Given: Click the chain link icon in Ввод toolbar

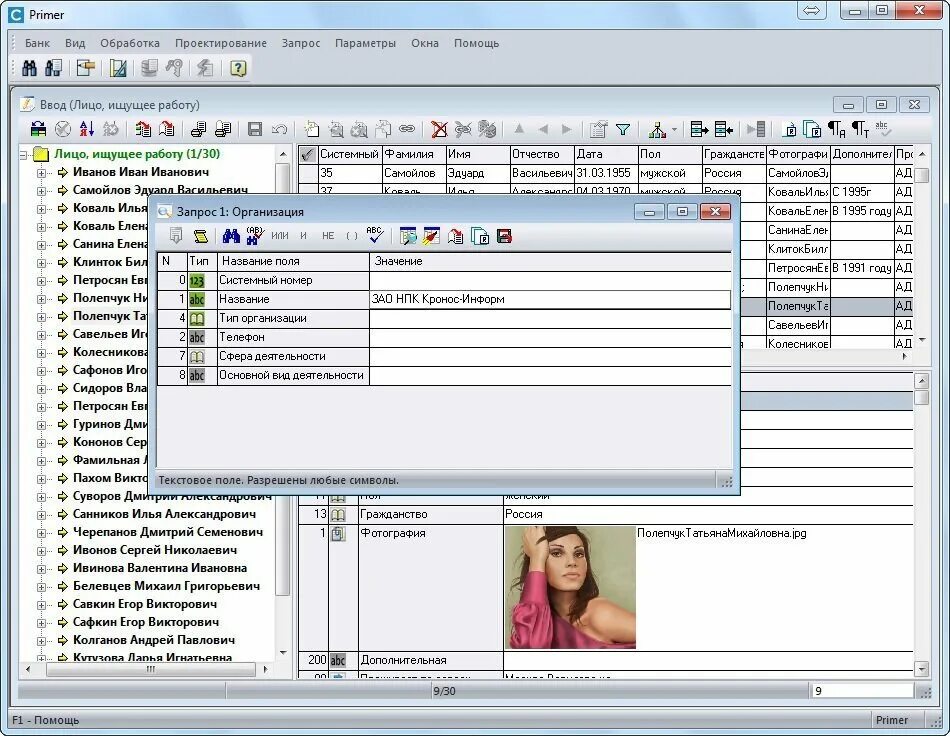Looking at the screenshot, I should click(407, 129).
